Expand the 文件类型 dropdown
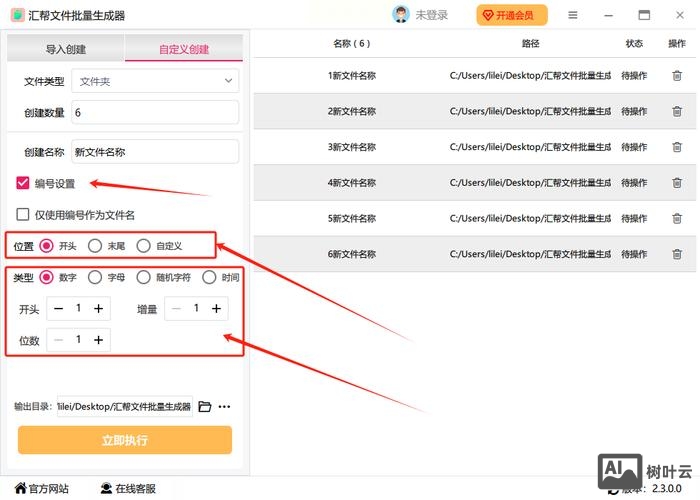 (x=155, y=81)
